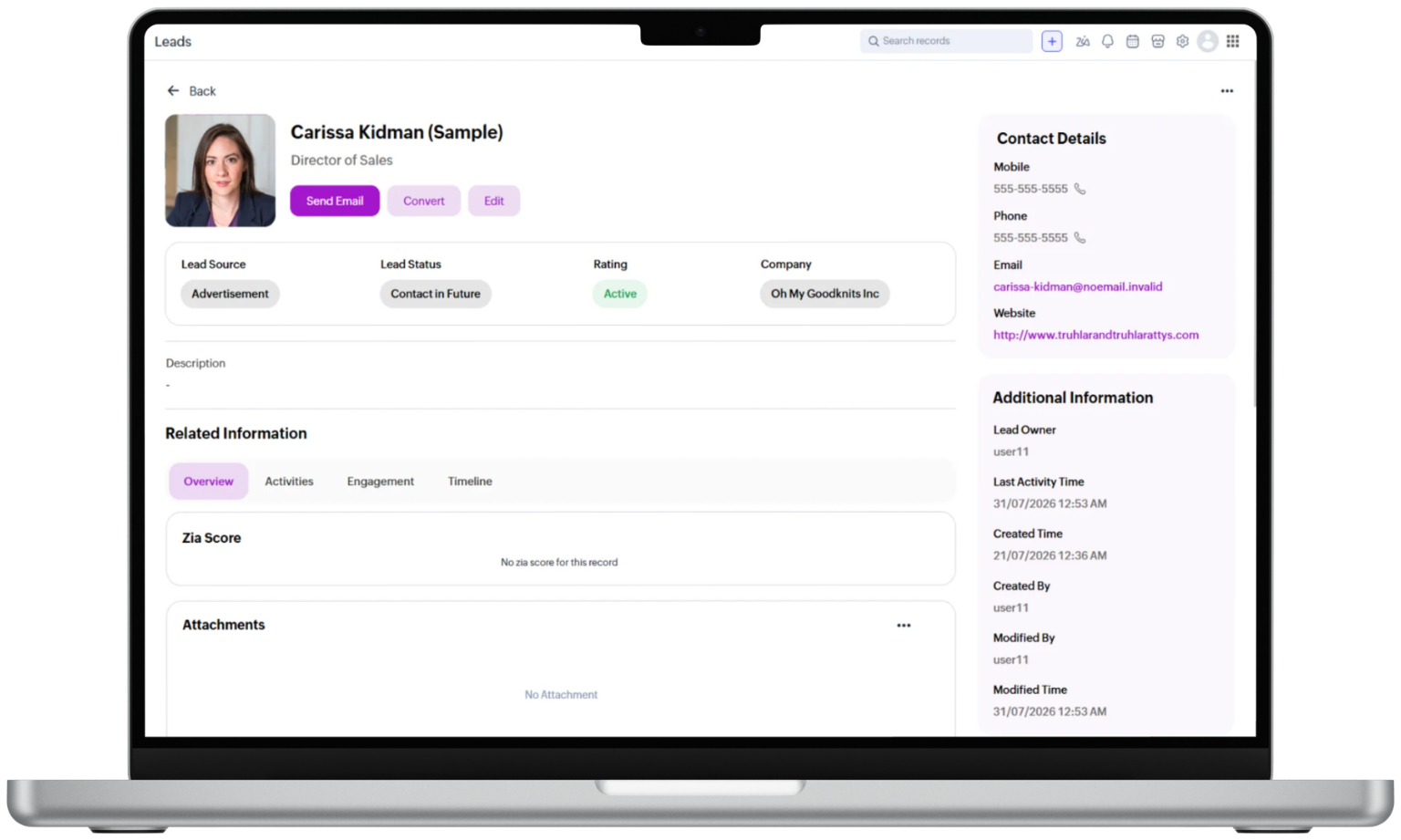Click the Contact Details heading

pyautogui.click(x=1051, y=139)
